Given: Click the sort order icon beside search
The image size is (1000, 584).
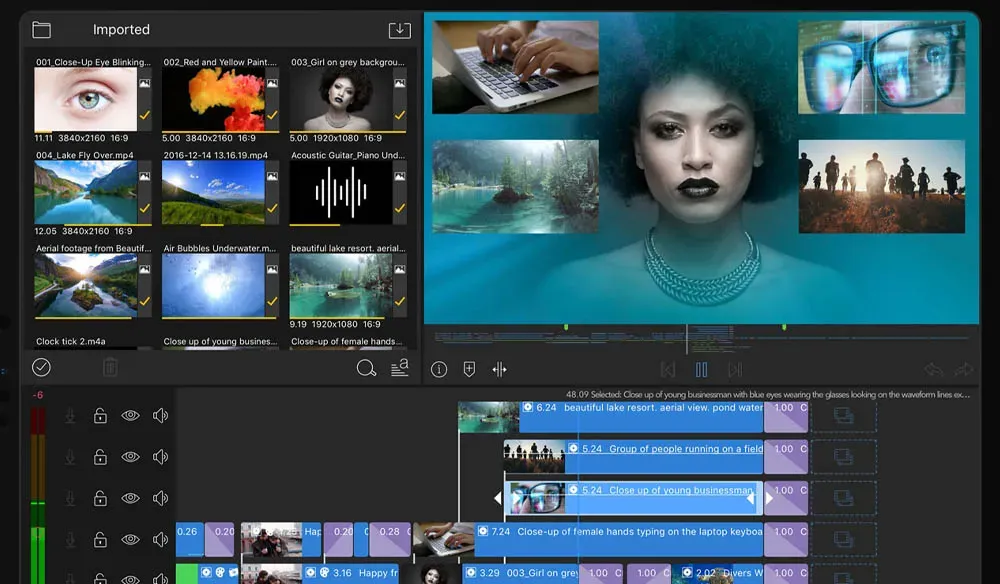Looking at the screenshot, I should point(397,367).
